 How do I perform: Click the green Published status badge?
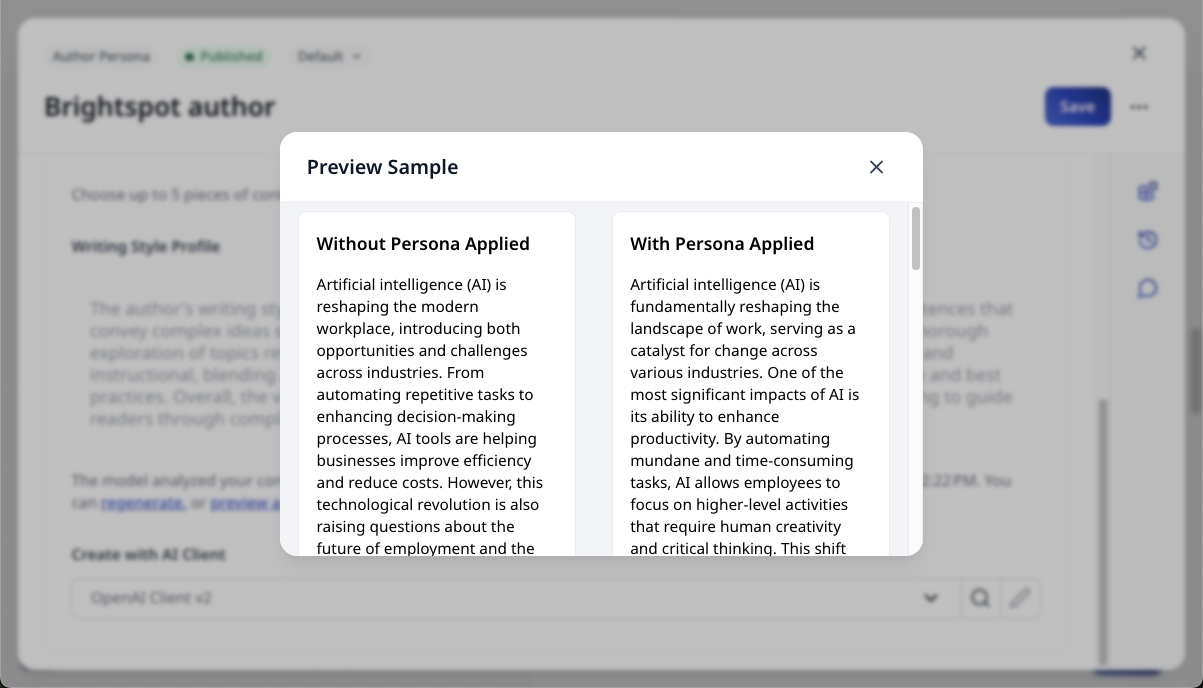[x=224, y=57]
